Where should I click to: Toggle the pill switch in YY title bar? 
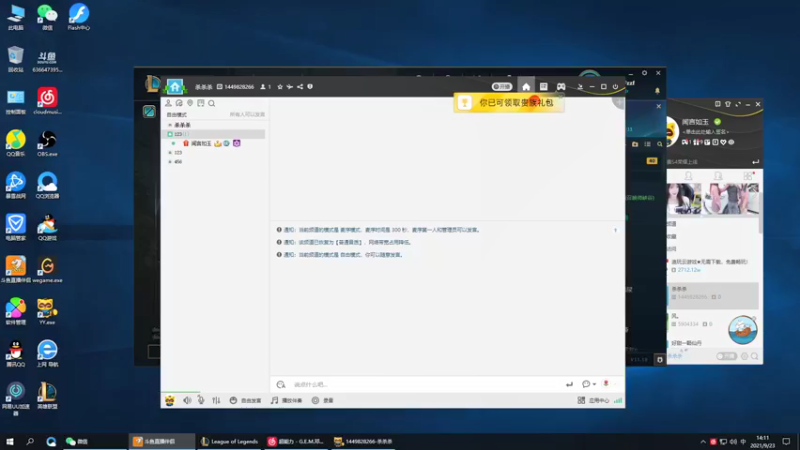pyautogui.click(x=502, y=87)
